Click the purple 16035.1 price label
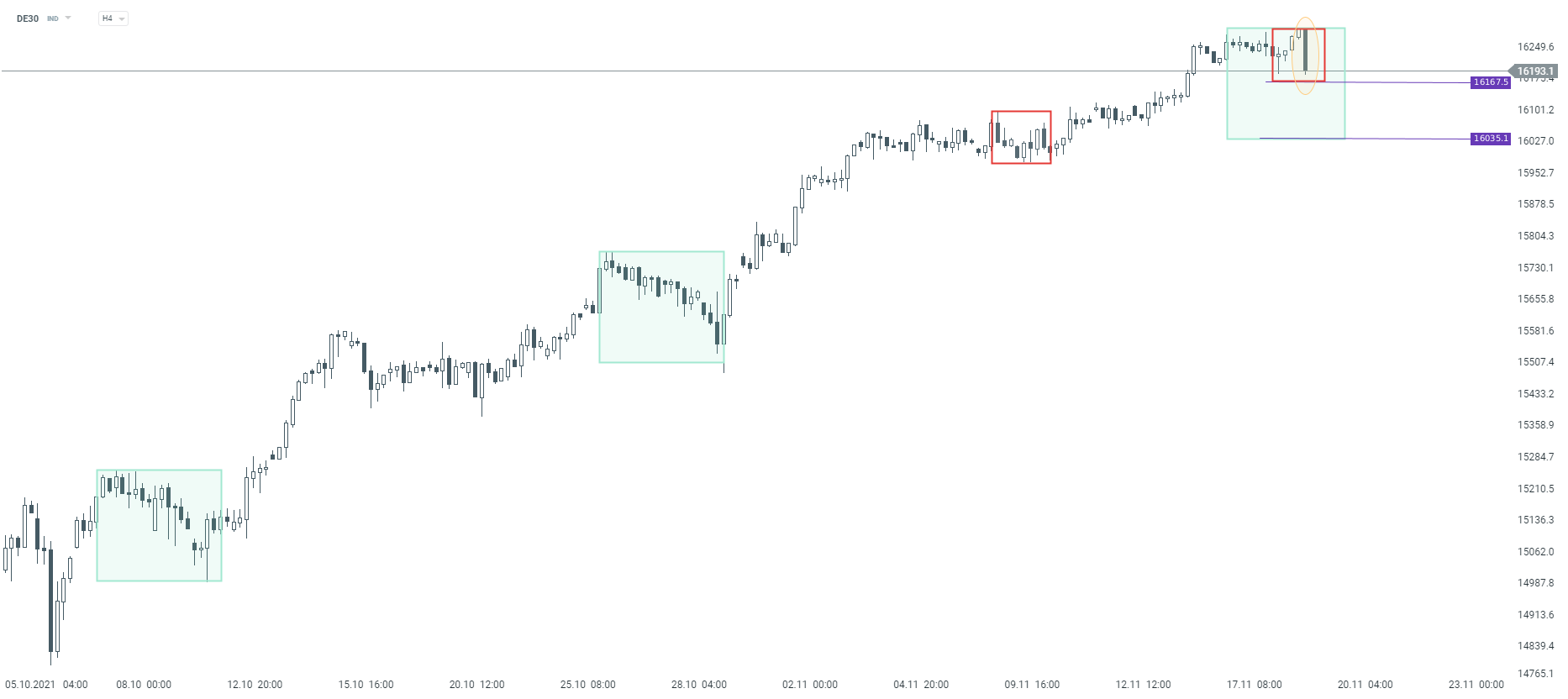The height and width of the screenshot is (699, 1568). [1491, 139]
